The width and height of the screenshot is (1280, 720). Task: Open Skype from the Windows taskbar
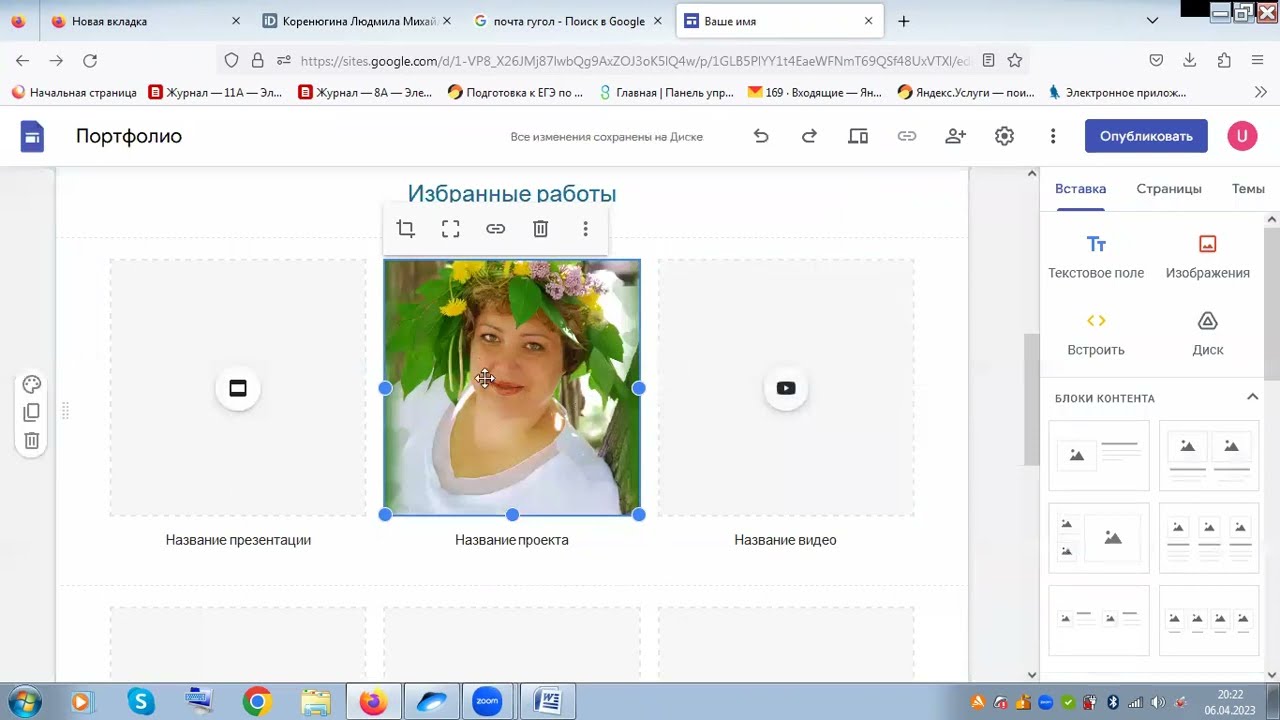(x=140, y=702)
